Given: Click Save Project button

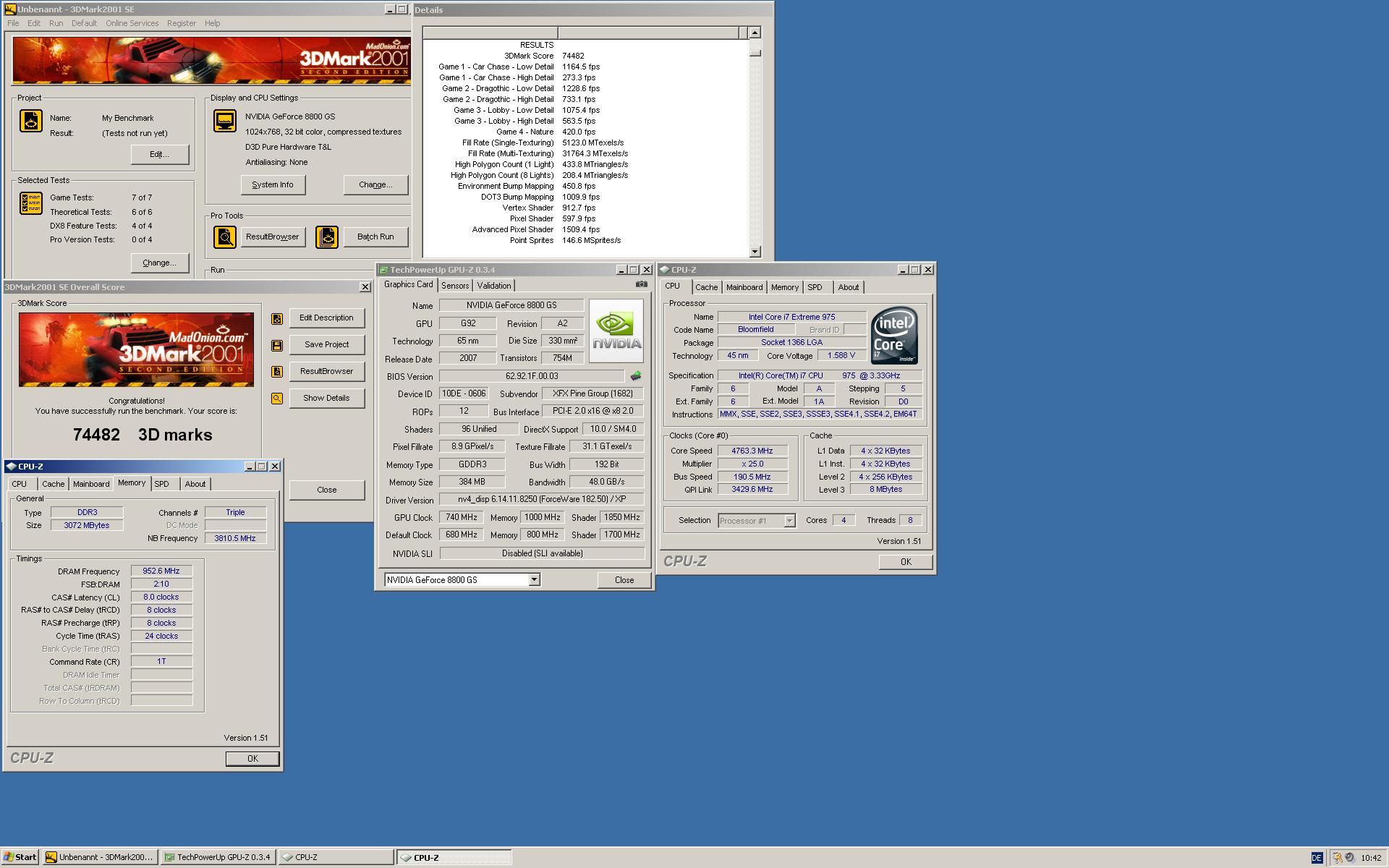Looking at the screenshot, I should (327, 345).
